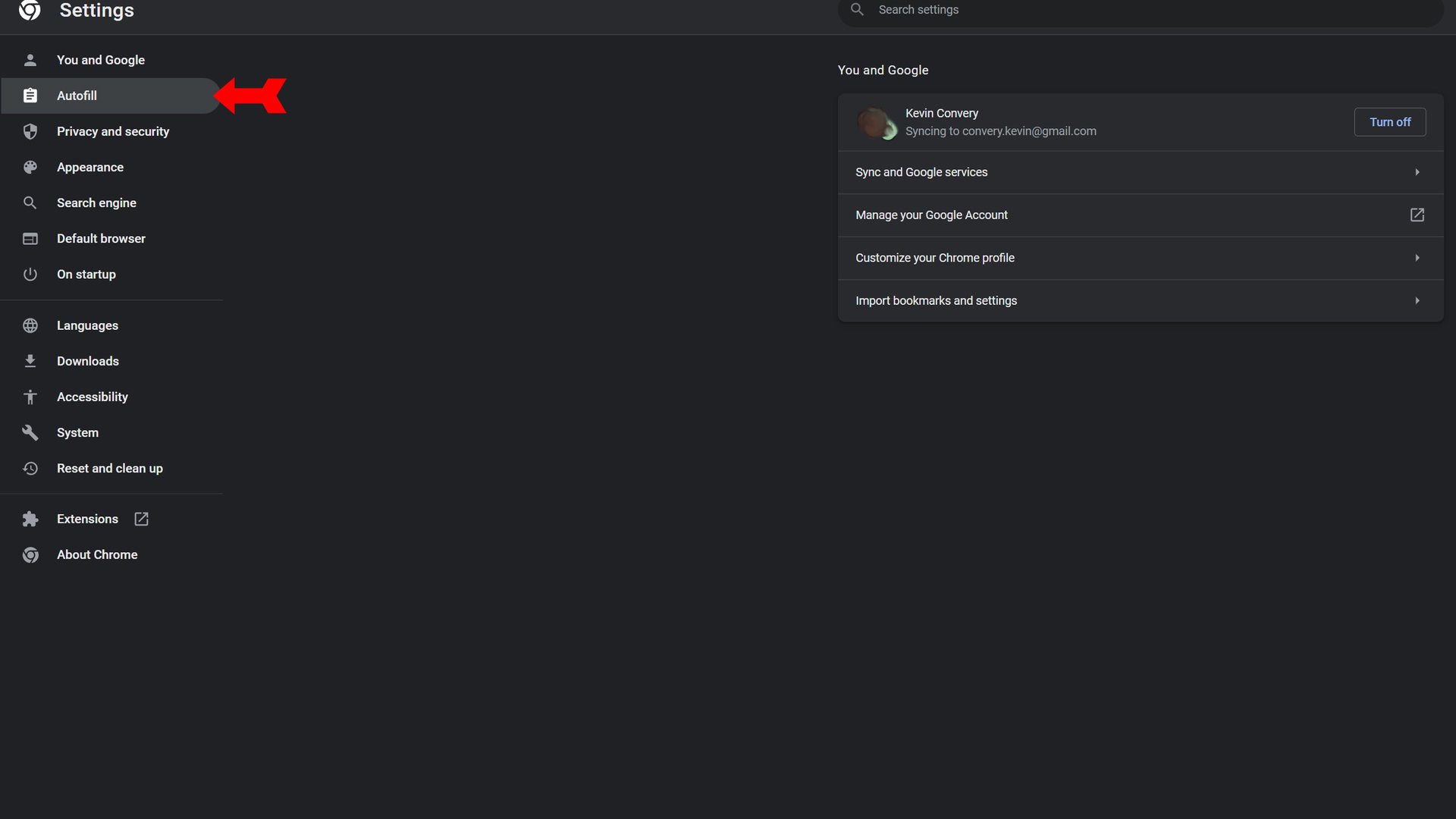Click the Autofill icon in sidebar

coord(30,95)
